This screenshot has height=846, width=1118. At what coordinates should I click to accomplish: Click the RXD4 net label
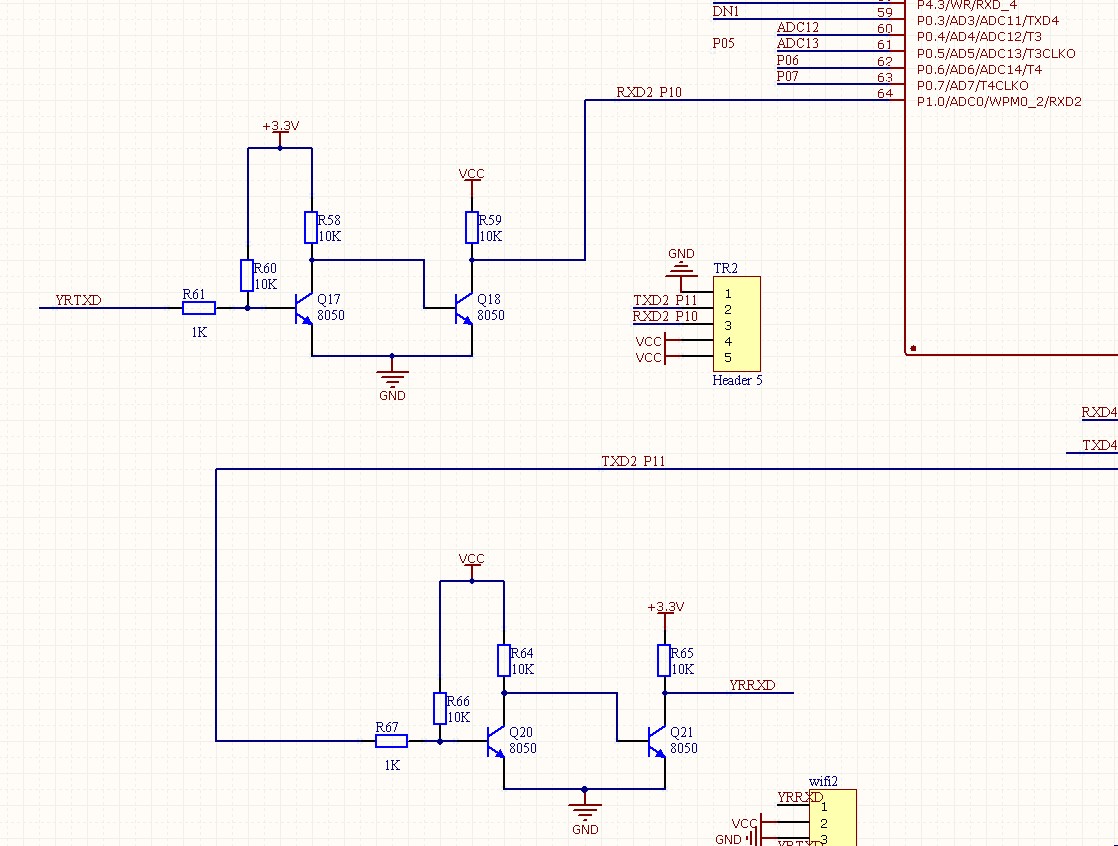pos(1099,412)
